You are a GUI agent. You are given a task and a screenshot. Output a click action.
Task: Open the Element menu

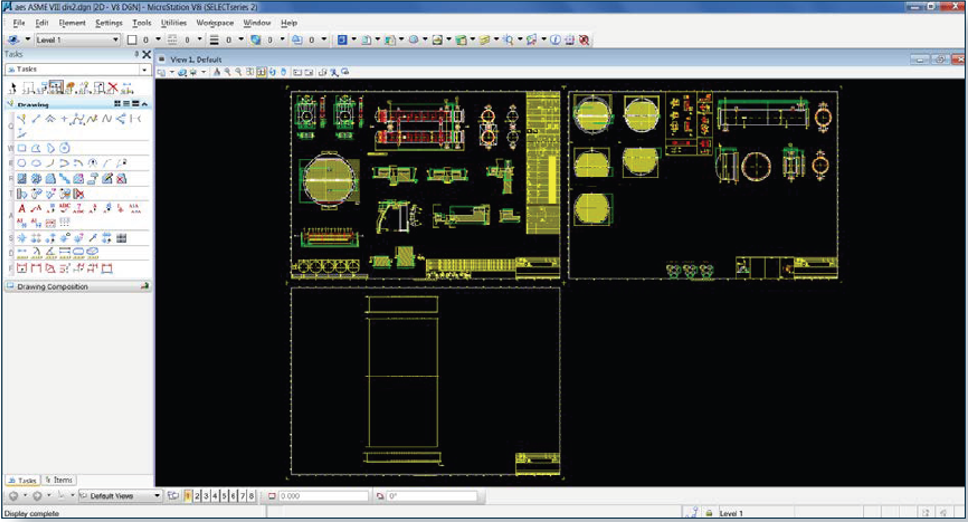[x=72, y=22]
